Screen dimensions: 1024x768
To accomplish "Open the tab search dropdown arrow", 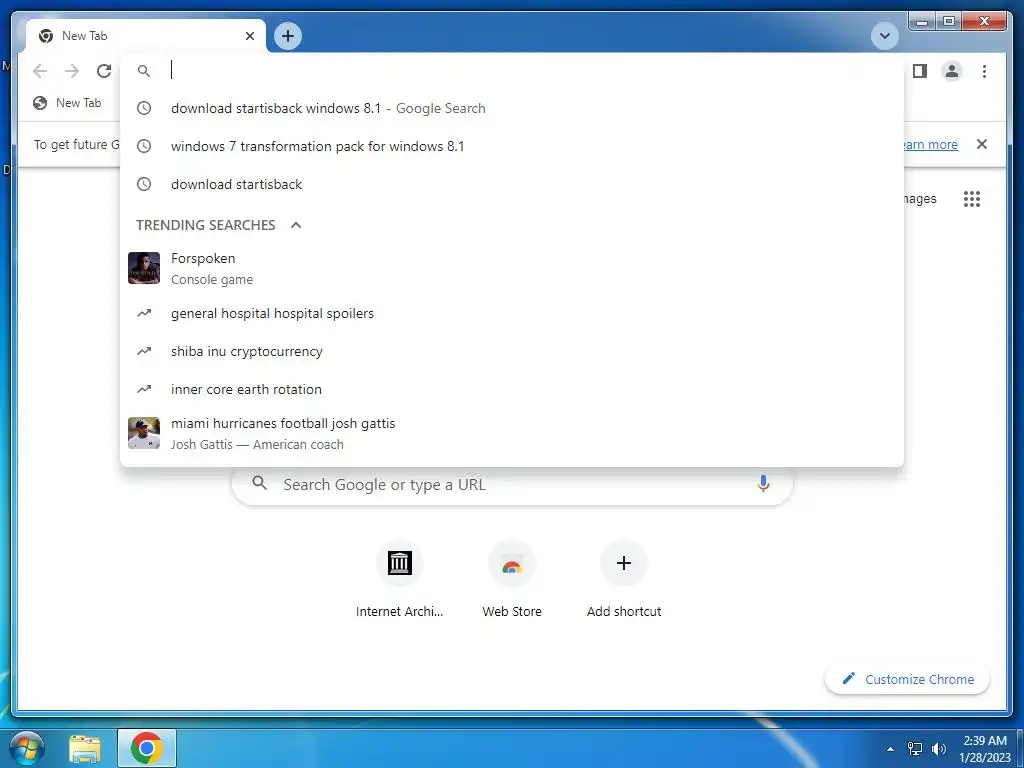I will [884, 35].
